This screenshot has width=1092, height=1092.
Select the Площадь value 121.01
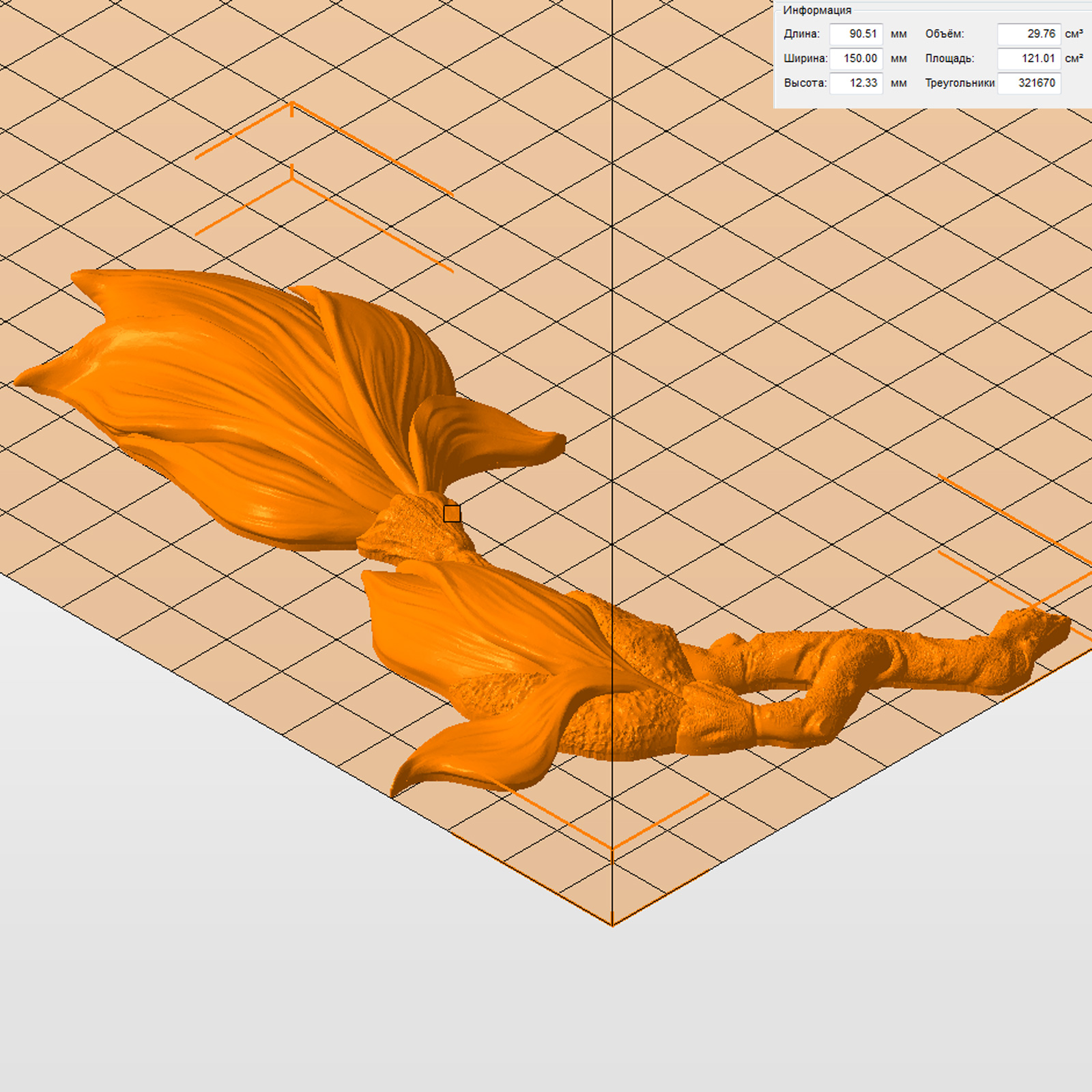click(x=1029, y=59)
